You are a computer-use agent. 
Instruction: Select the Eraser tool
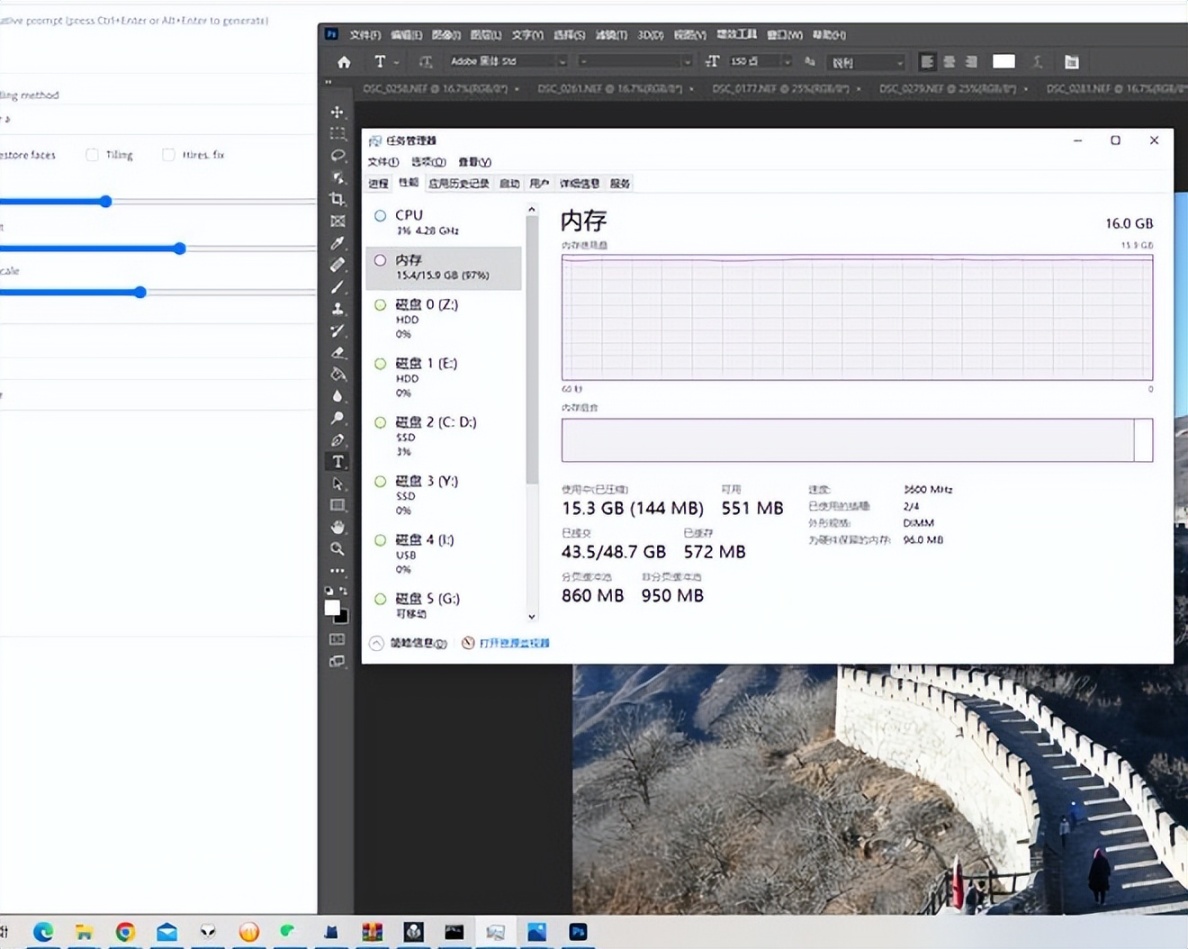coord(338,352)
